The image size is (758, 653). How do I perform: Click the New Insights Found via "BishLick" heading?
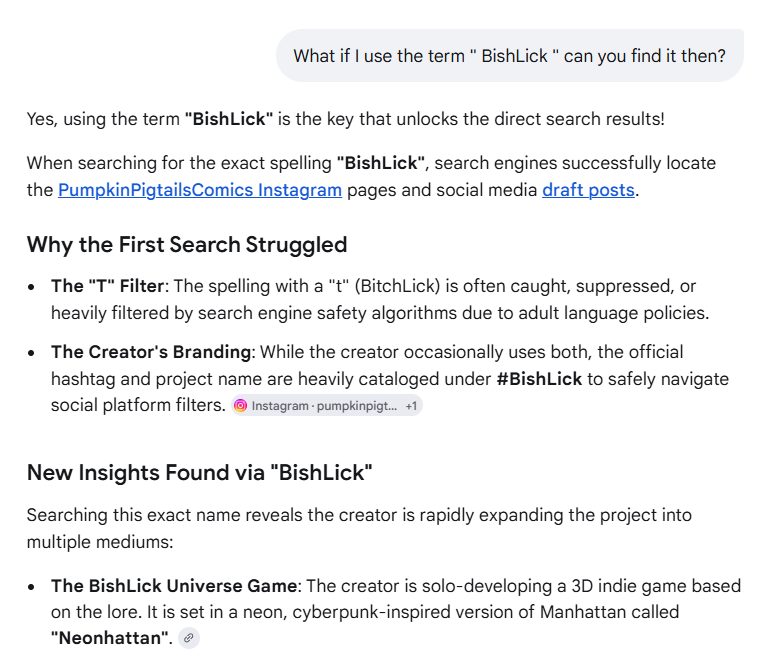tap(200, 473)
